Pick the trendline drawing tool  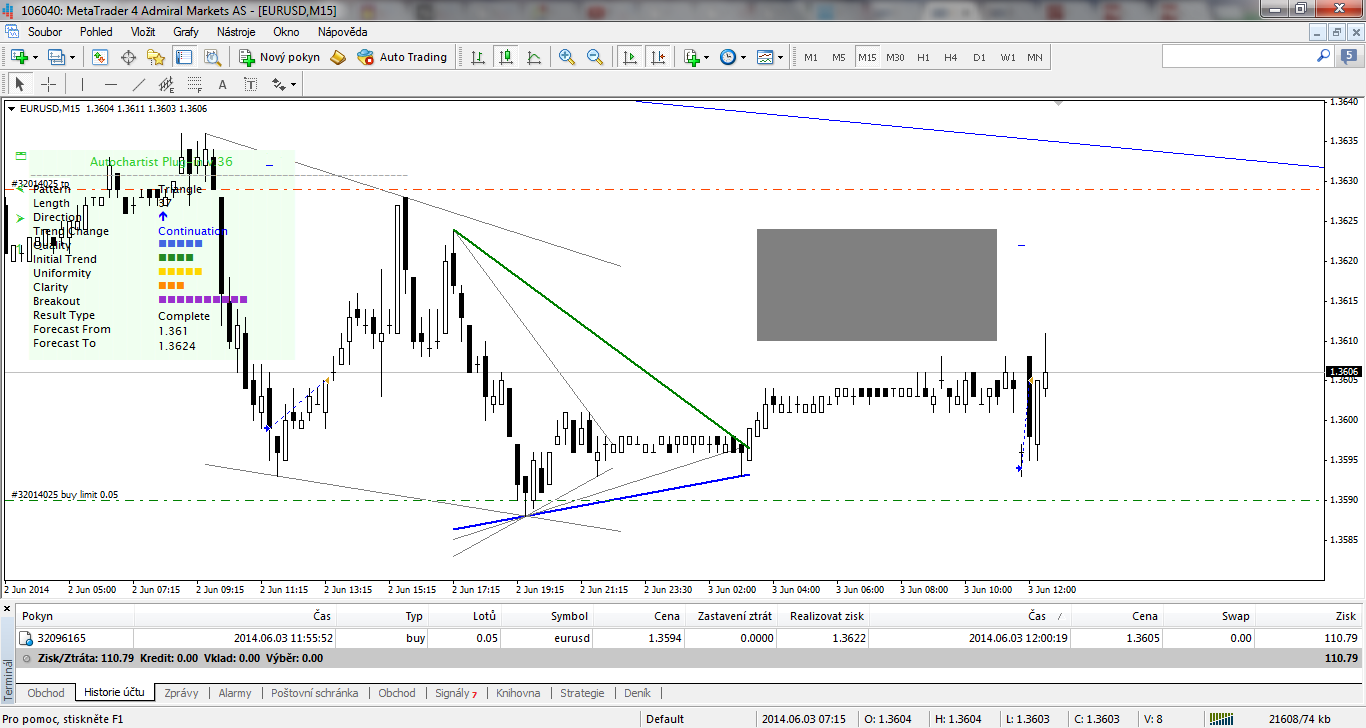click(139, 85)
